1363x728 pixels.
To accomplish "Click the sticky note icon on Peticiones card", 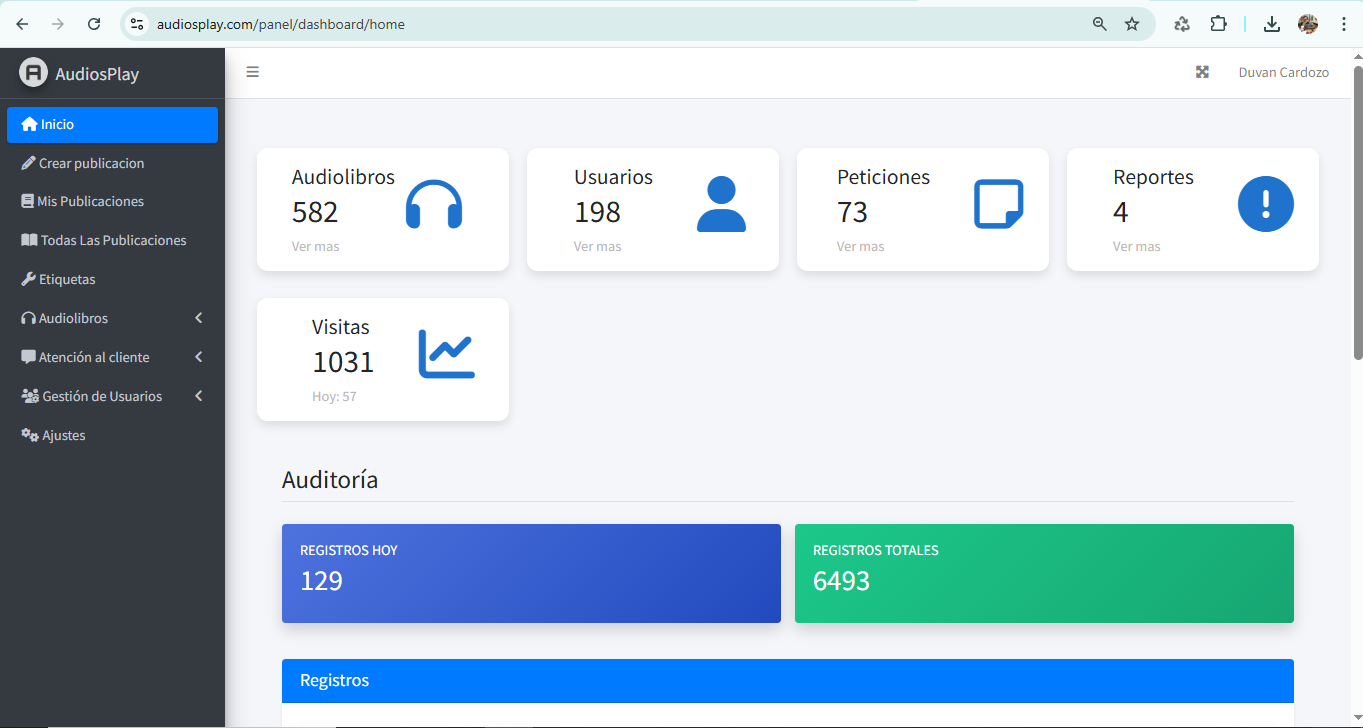I will click(998, 204).
